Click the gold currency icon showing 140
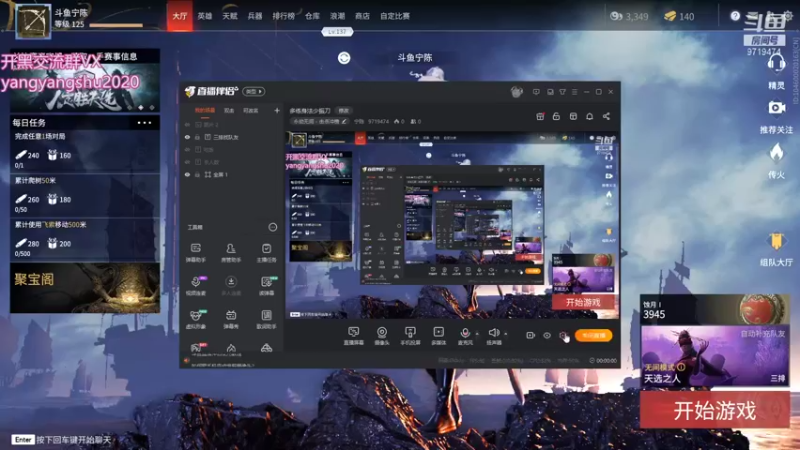800x450 pixels. coord(670,16)
